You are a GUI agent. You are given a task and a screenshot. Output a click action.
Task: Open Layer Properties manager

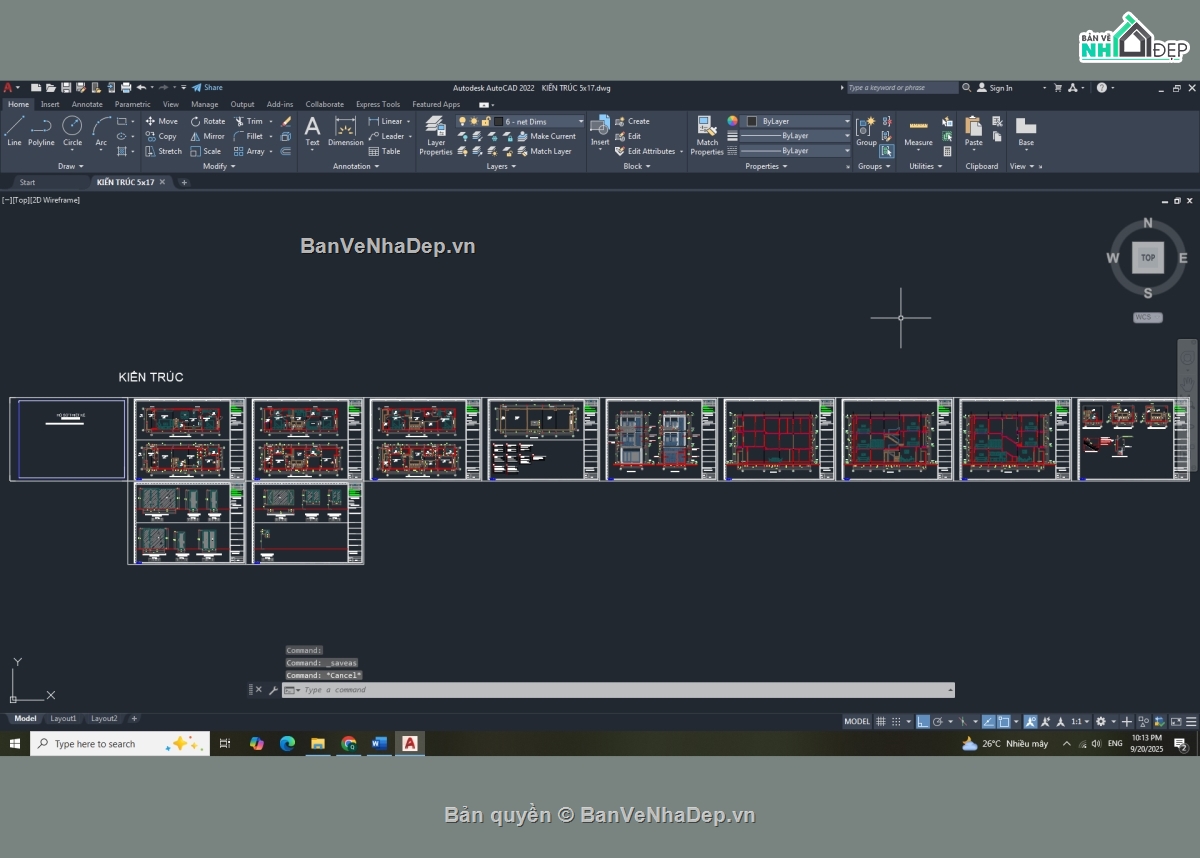(x=435, y=134)
